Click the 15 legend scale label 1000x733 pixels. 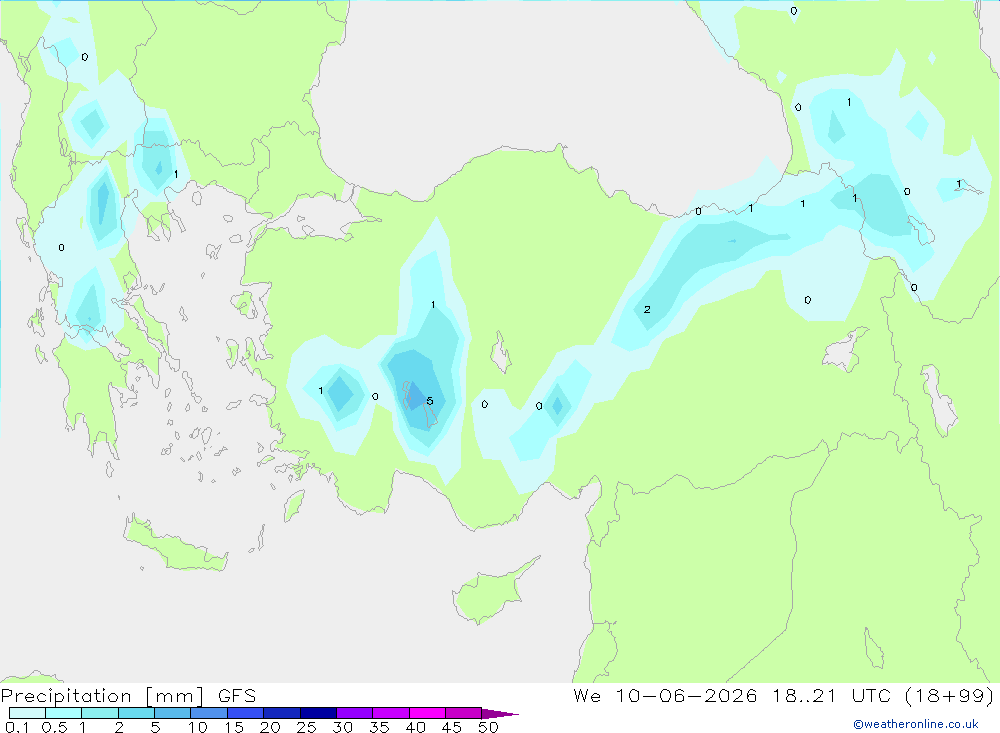(x=234, y=727)
